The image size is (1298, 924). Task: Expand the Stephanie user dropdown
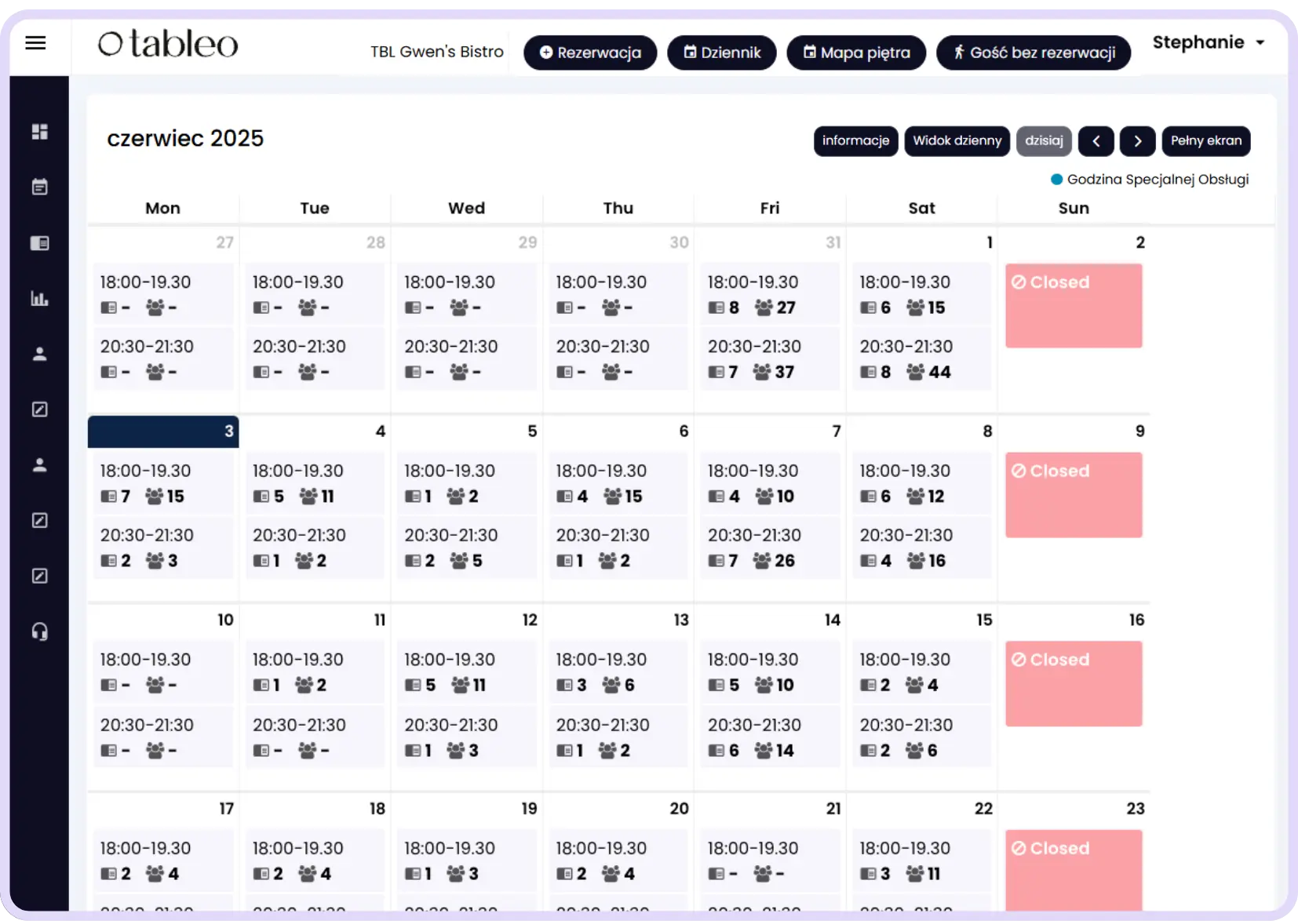click(x=1208, y=42)
